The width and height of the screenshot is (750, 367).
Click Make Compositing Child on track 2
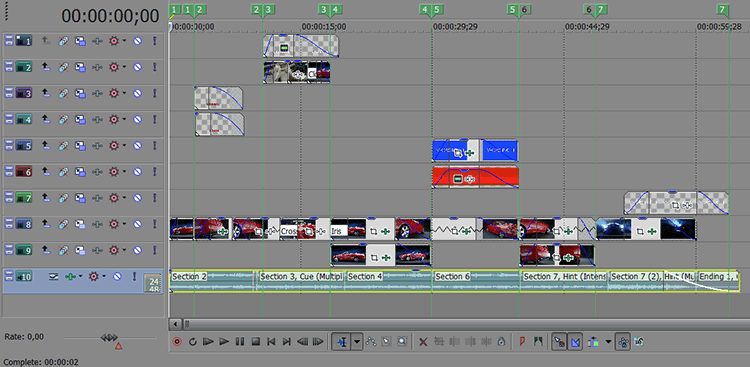point(46,67)
